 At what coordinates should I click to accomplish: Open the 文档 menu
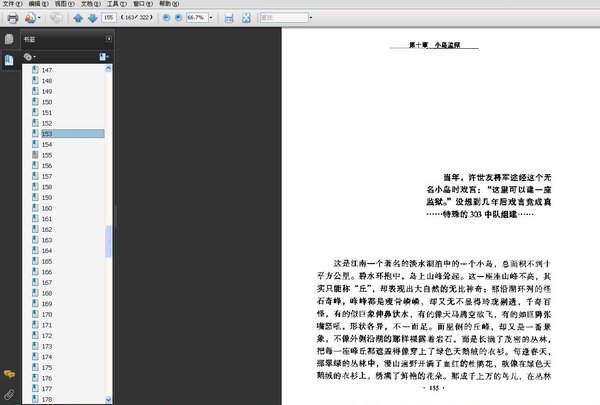coord(91,3)
